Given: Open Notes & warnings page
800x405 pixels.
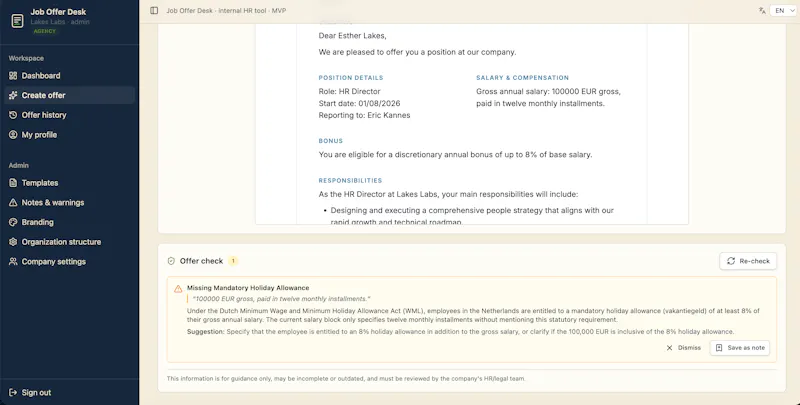Looking at the screenshot, I should pyautogui.click(x=69, y=202).
